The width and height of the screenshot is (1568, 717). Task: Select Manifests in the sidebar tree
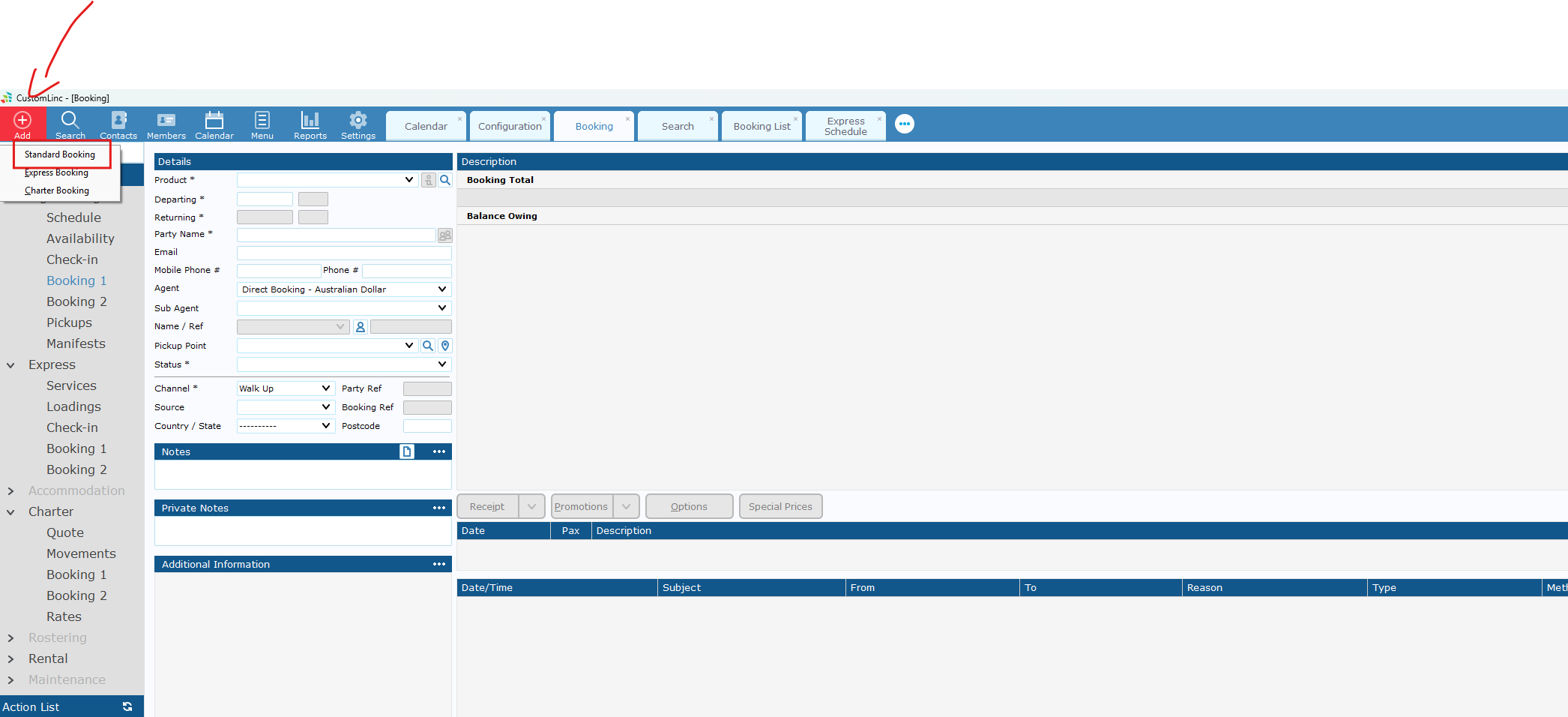76,343
